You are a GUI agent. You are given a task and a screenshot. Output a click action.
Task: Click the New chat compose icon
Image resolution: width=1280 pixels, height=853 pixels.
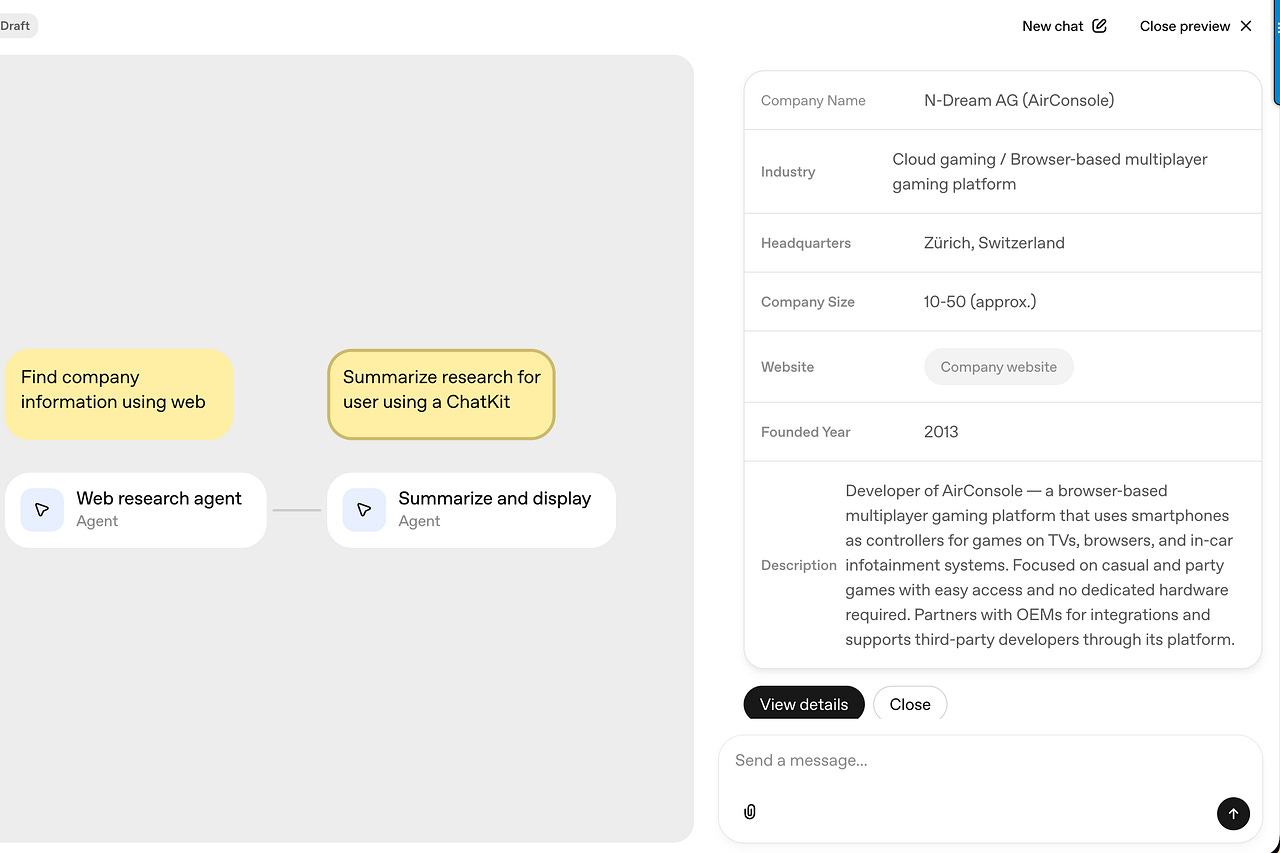[1099, 26]
